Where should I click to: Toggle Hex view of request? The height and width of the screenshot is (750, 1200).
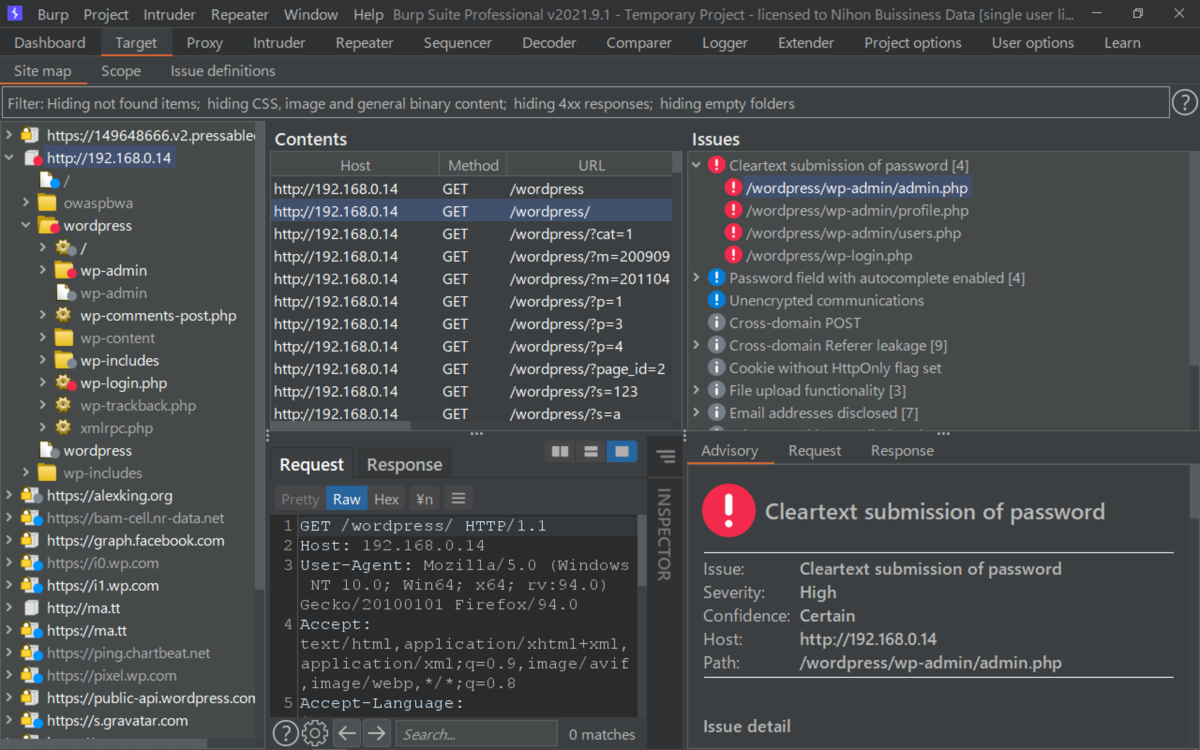tap(386, 498)
